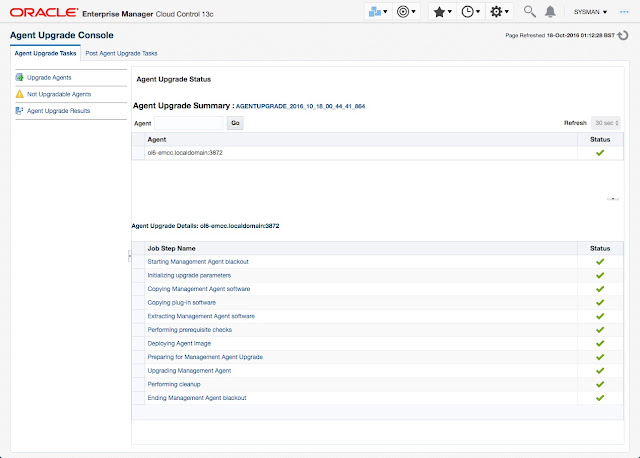Select the ol6-emcc.localdomain:3872 agent row

378,153
